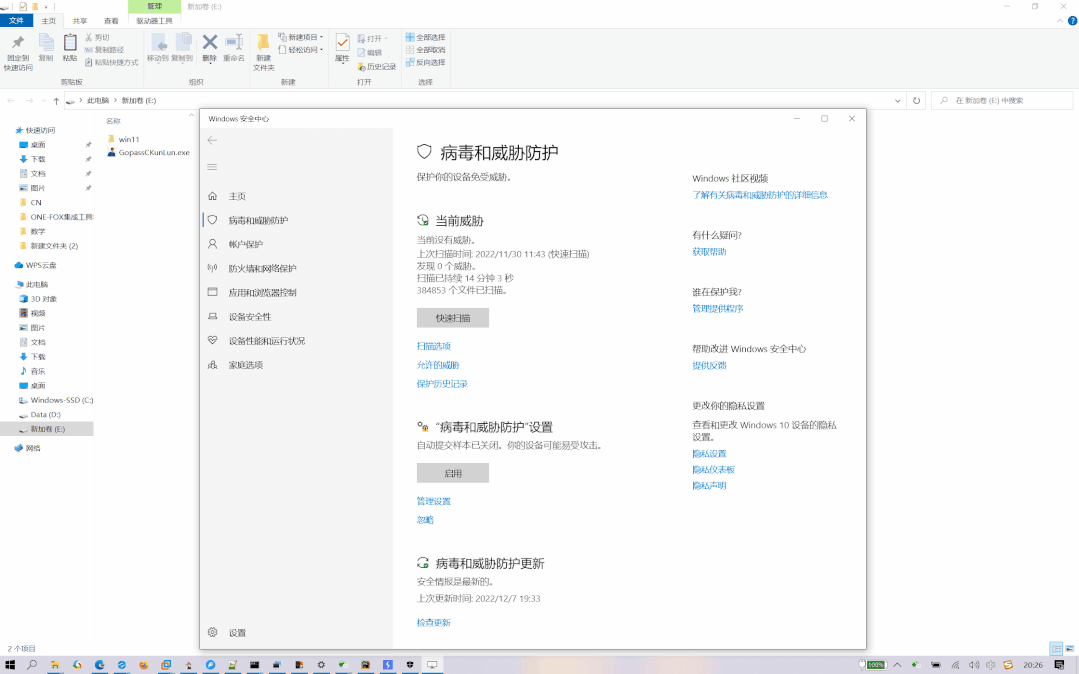Click the 删除 X icon in the ribbon
Image resolution: width=1079 pixels, height=674 pixels.
pos(210,42)
